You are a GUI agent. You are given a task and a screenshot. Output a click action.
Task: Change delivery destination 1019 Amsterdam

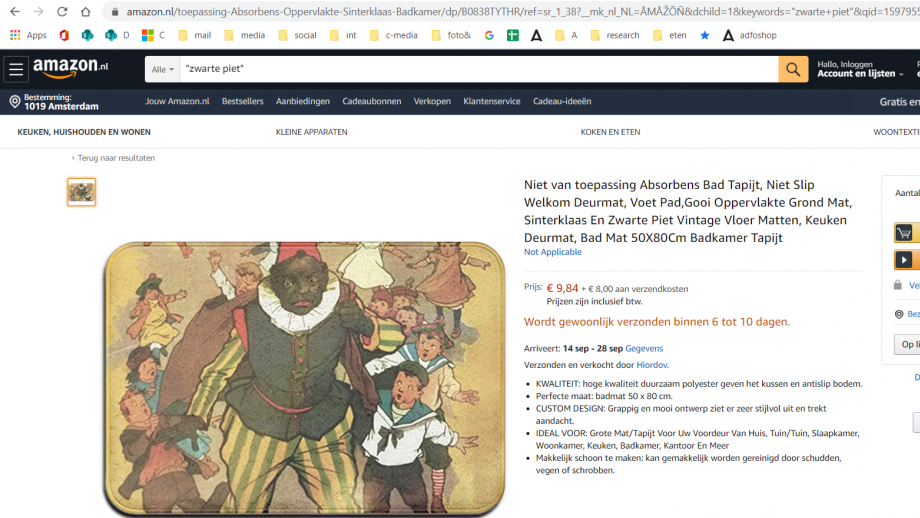click(x=55, y=102)
